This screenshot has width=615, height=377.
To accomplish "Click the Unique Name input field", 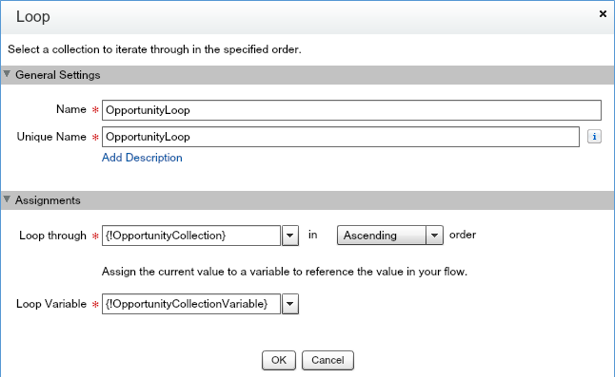I will (x=340, y=137).
